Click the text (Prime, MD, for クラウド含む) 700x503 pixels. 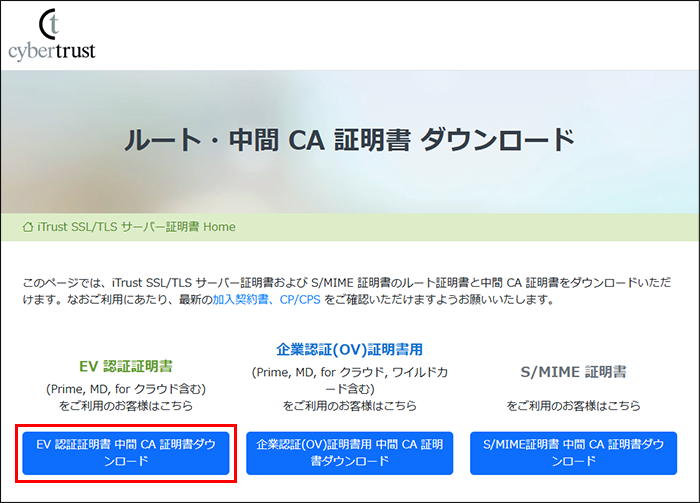pyautogui.click(x=126, y=389)
